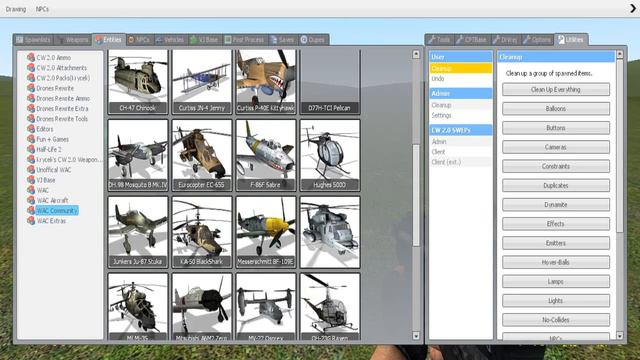Click the Hover-Balls cleanup button
The width and height of the screenshot is (640, 360).
coord(556,262)
